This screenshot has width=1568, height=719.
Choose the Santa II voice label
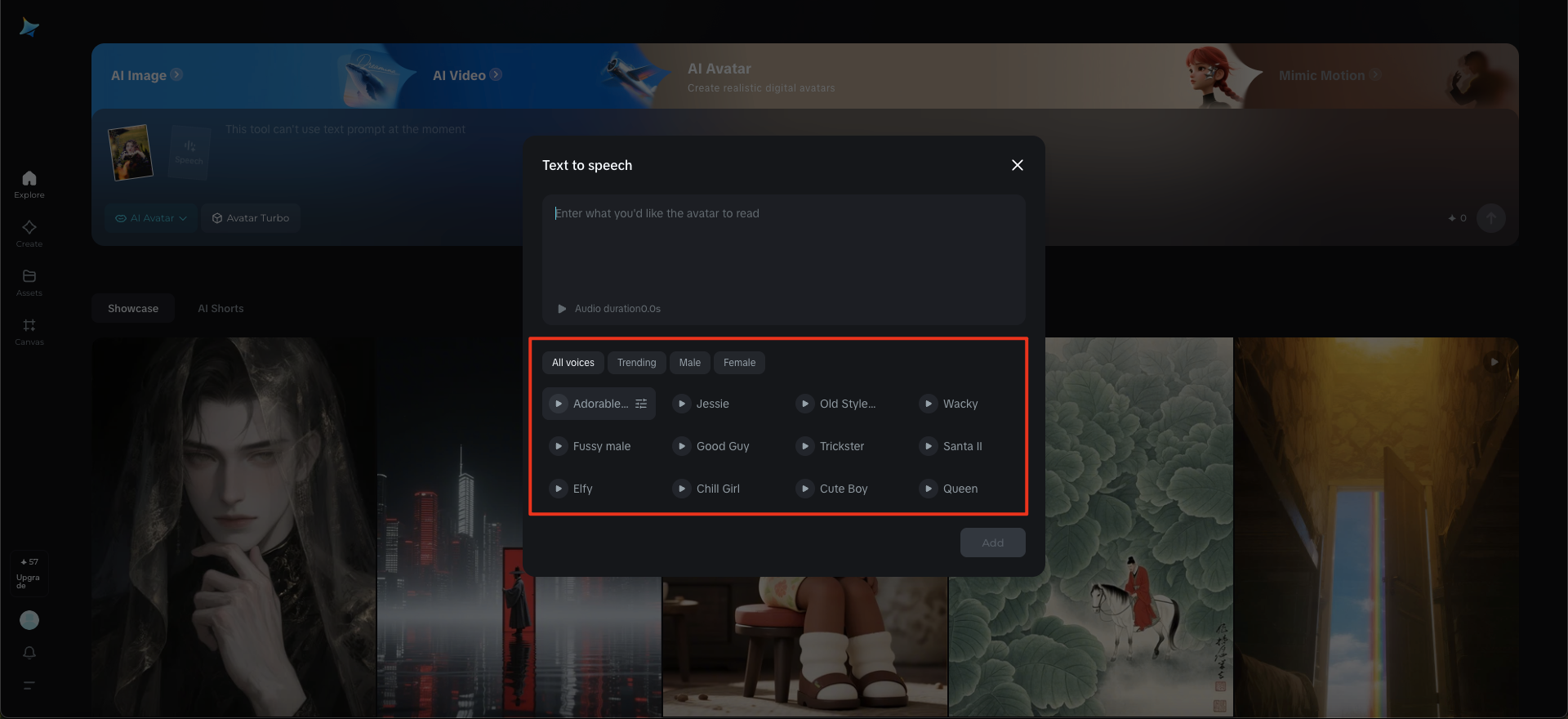pyautogui.click(x=963, y=446)
